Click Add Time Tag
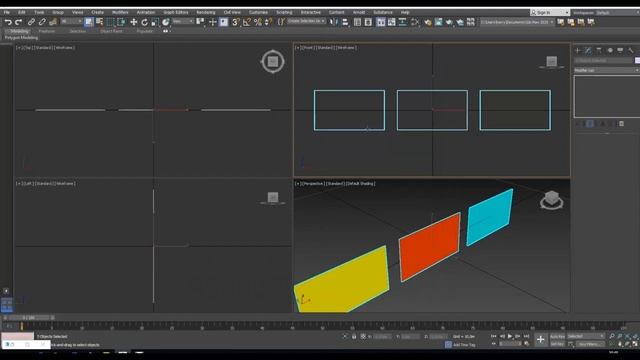Viewport: 640px width, 360px height. point(464,345)
